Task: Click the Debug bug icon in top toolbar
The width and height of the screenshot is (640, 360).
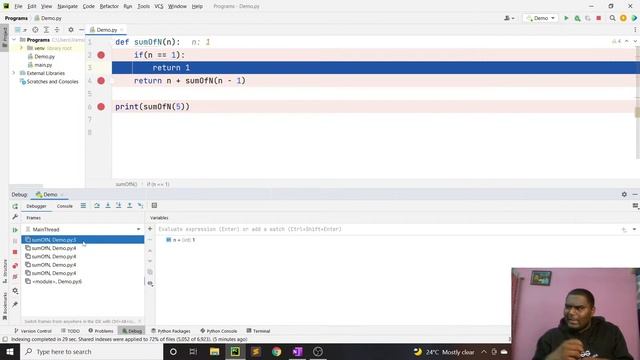Action: (577, 18)
